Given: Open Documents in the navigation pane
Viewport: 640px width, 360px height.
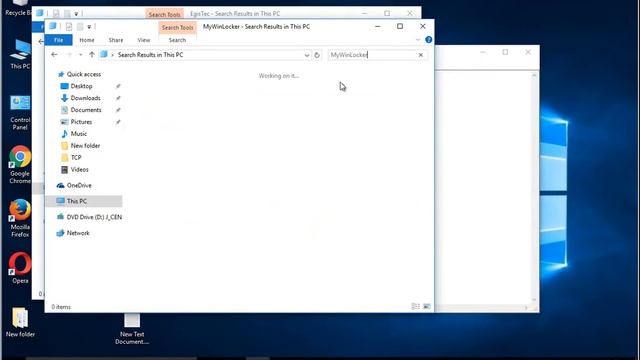Looking at the screenshot, I should click(x=86, y=110).
